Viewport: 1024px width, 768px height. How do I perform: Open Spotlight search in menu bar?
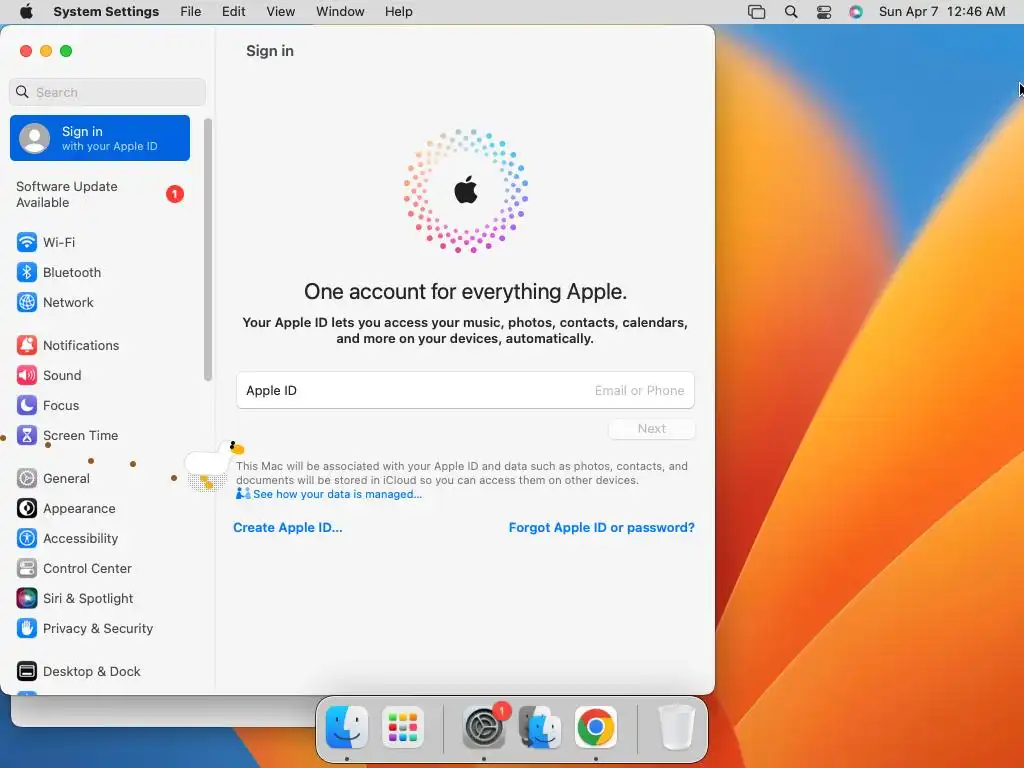pos(791,12)
